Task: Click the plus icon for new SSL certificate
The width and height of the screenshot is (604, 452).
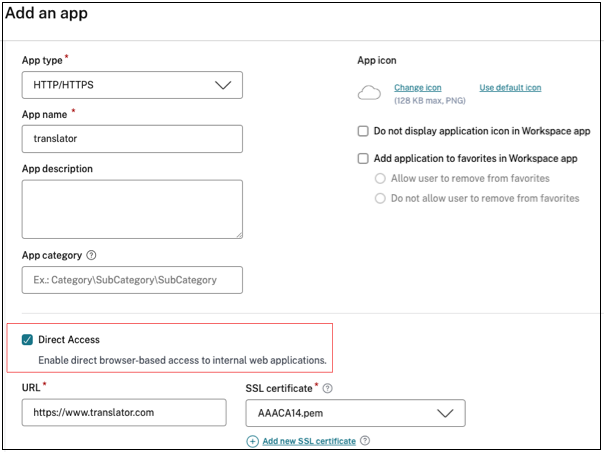Action: [252, 441]
